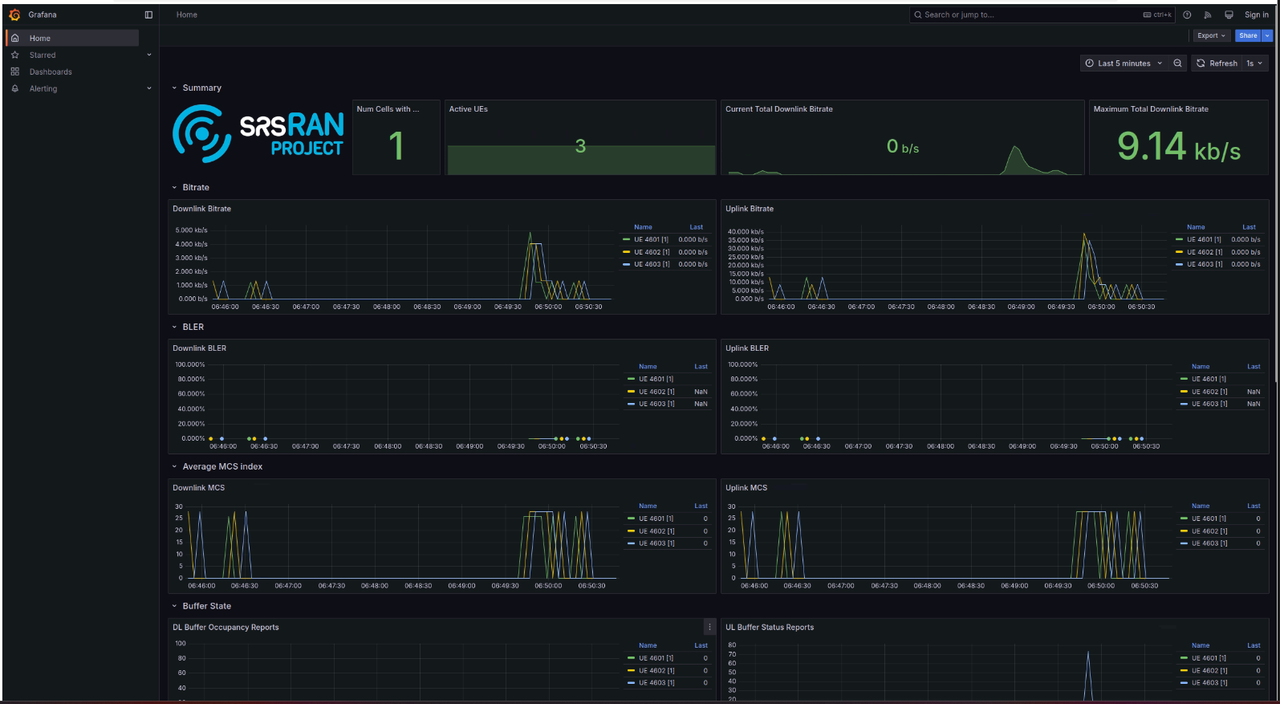The image size is (1280, 704).
Task: Click the clock icon in time picker
Action: pyautogui.click(x=1090, y=63)
